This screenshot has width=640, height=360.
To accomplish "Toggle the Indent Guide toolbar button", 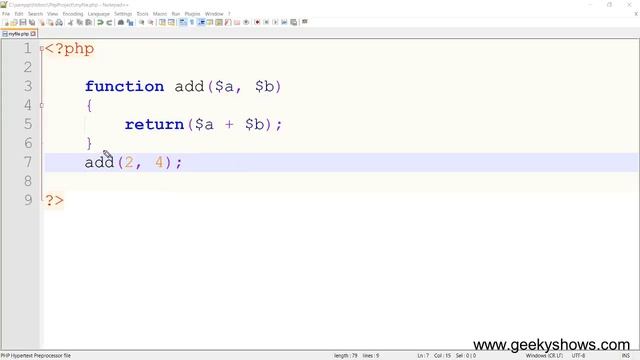I will click(x=201, y=22).
